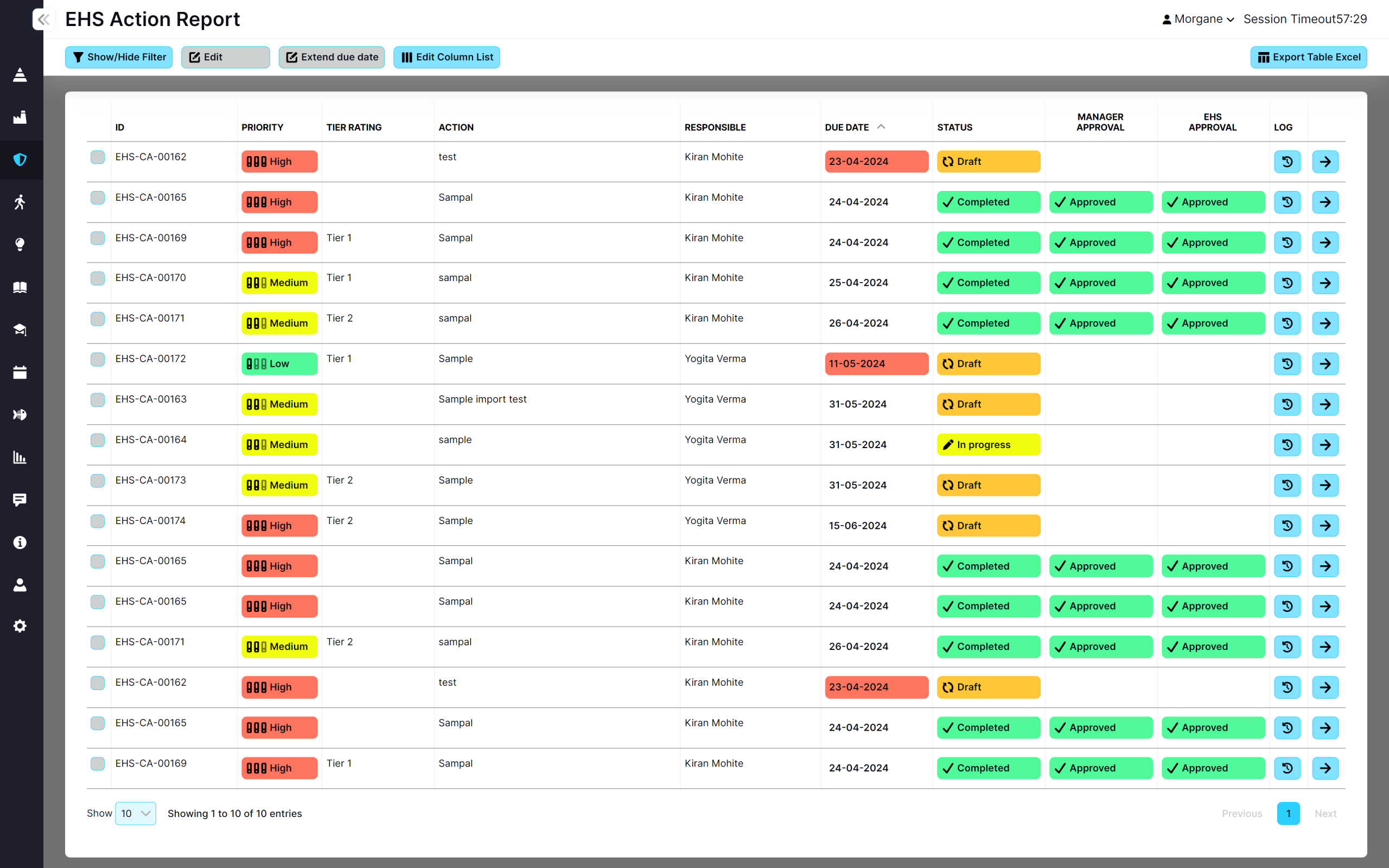This screenshot has width=1389, height=868.
Task: Tick the checkbox for EHS-CA-00170
Action: coord(98,278)
